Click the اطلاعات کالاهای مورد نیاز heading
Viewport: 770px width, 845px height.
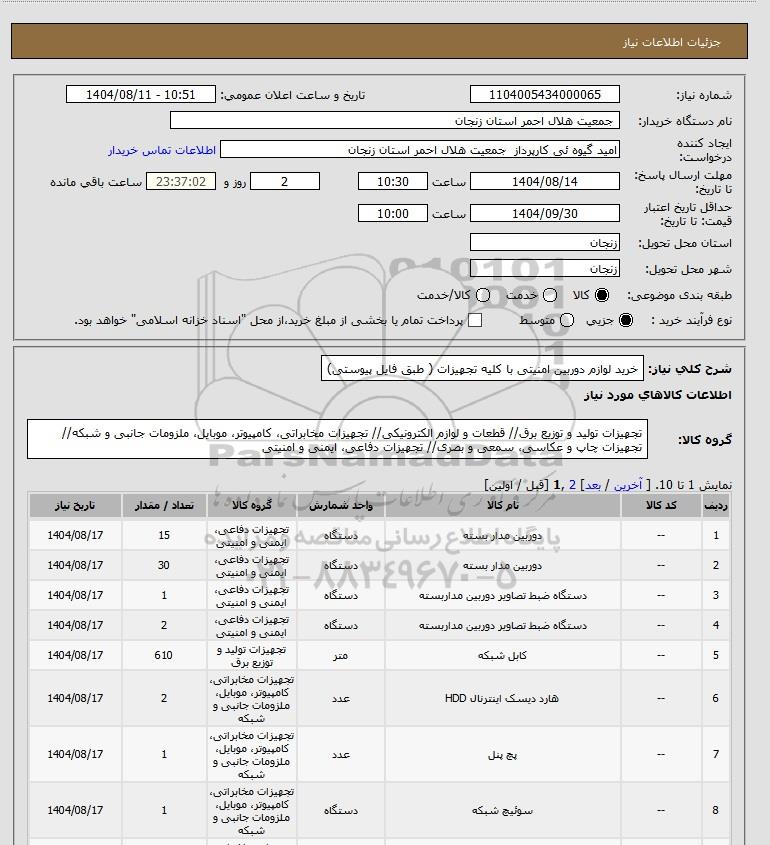658,395
